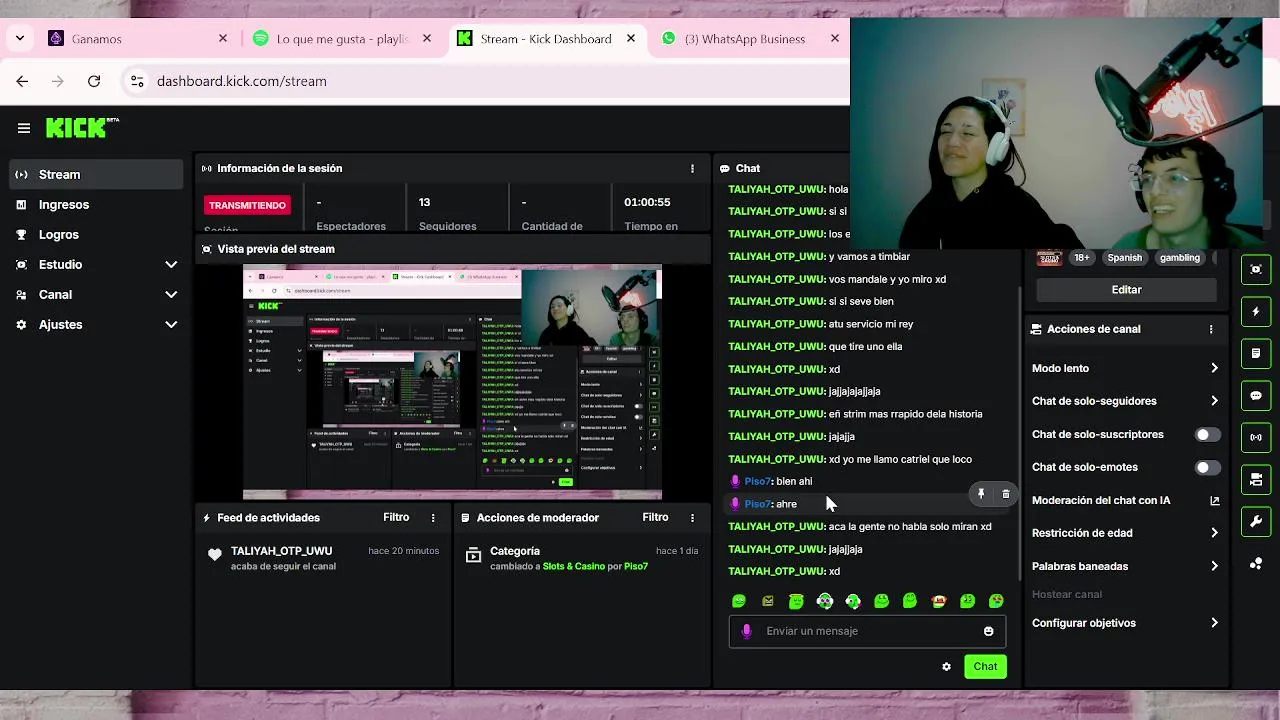Click the 18+ tag chip
1280x720 pixels.
pos(1082,258)
